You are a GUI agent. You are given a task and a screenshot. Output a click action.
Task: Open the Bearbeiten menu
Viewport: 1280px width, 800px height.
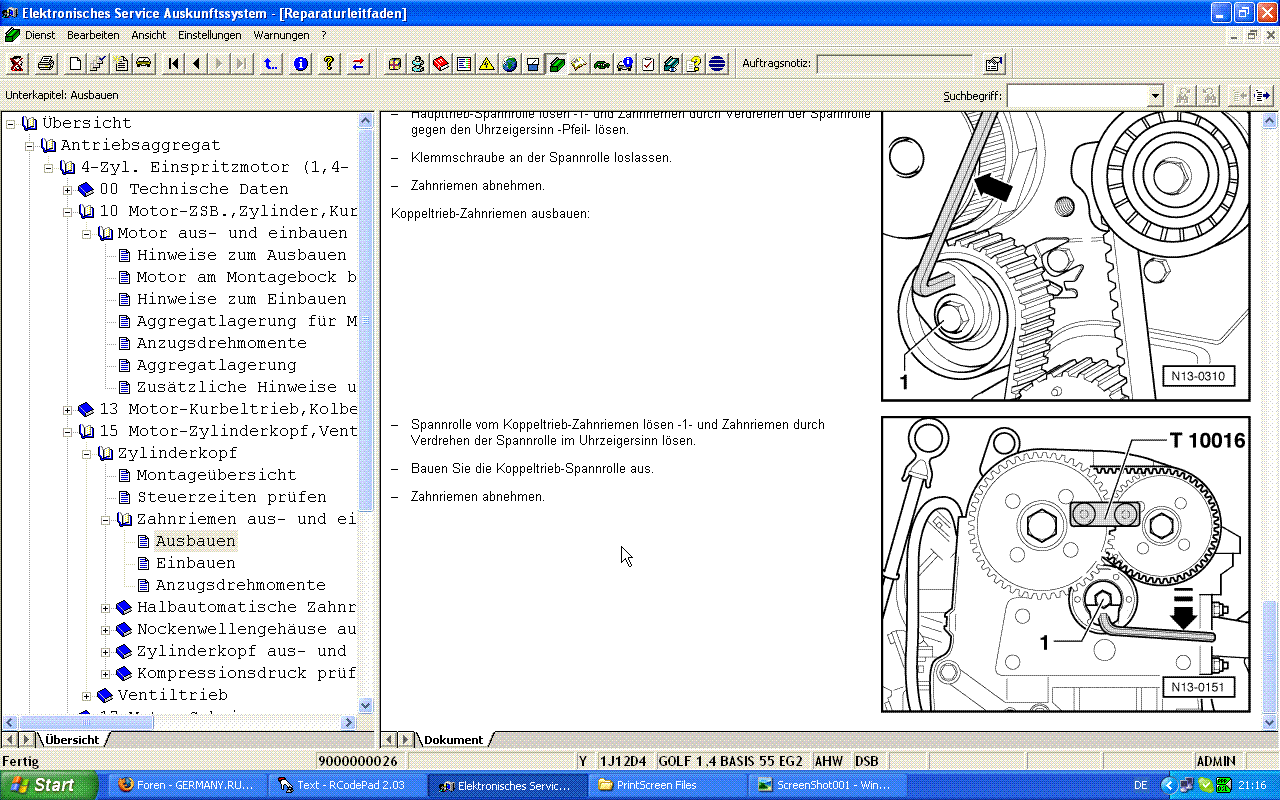tap(93, 35)
